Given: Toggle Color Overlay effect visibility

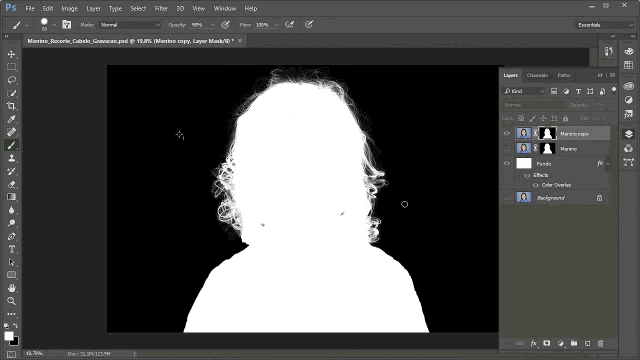Looking at the screenshot, I should coord(536,185).
